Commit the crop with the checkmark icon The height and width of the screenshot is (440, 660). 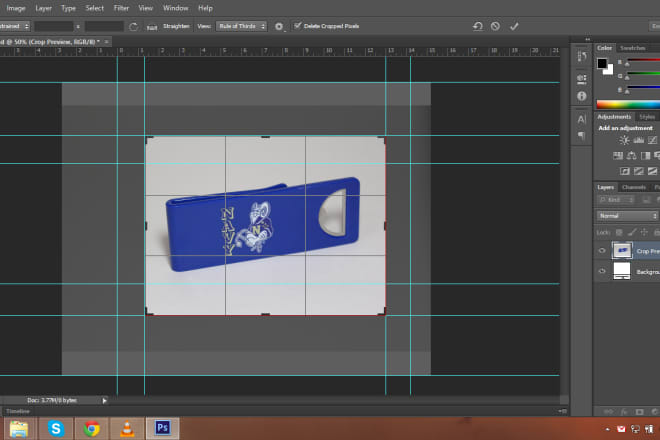pyautogui.click(x=514, y=26)
